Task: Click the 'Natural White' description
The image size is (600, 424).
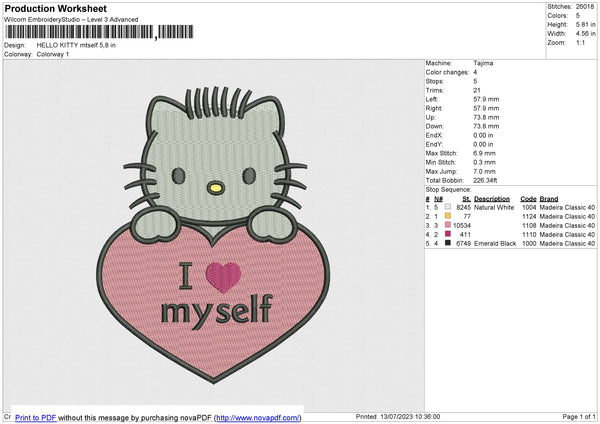Action: [x=494, y=207]
